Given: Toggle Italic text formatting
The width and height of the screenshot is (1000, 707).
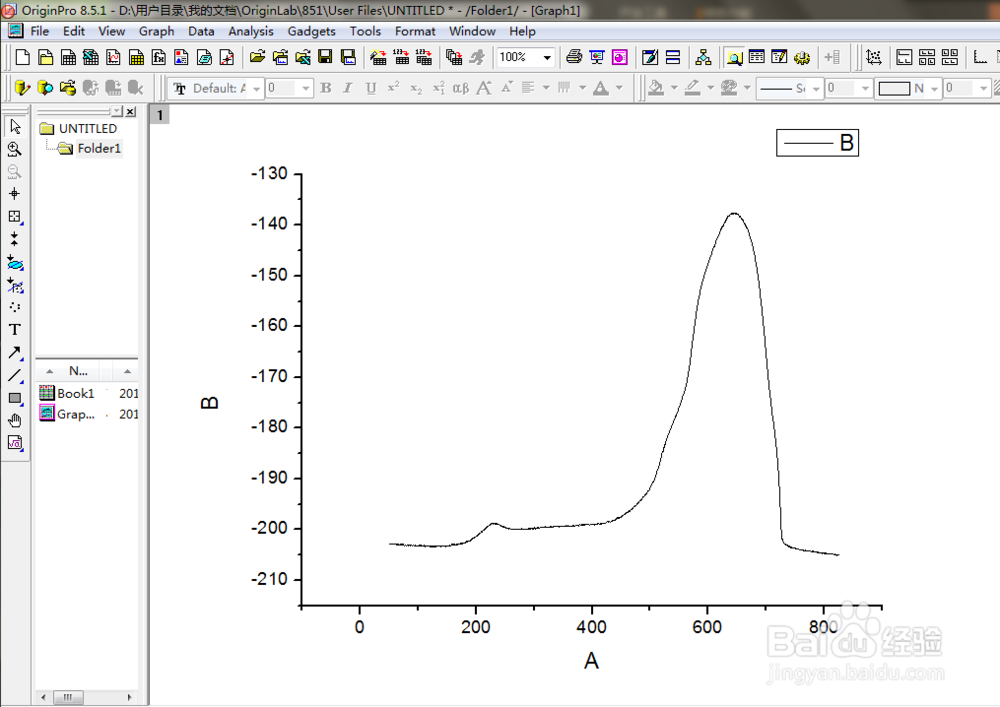Looking at the screenshot, I should 348,88.
